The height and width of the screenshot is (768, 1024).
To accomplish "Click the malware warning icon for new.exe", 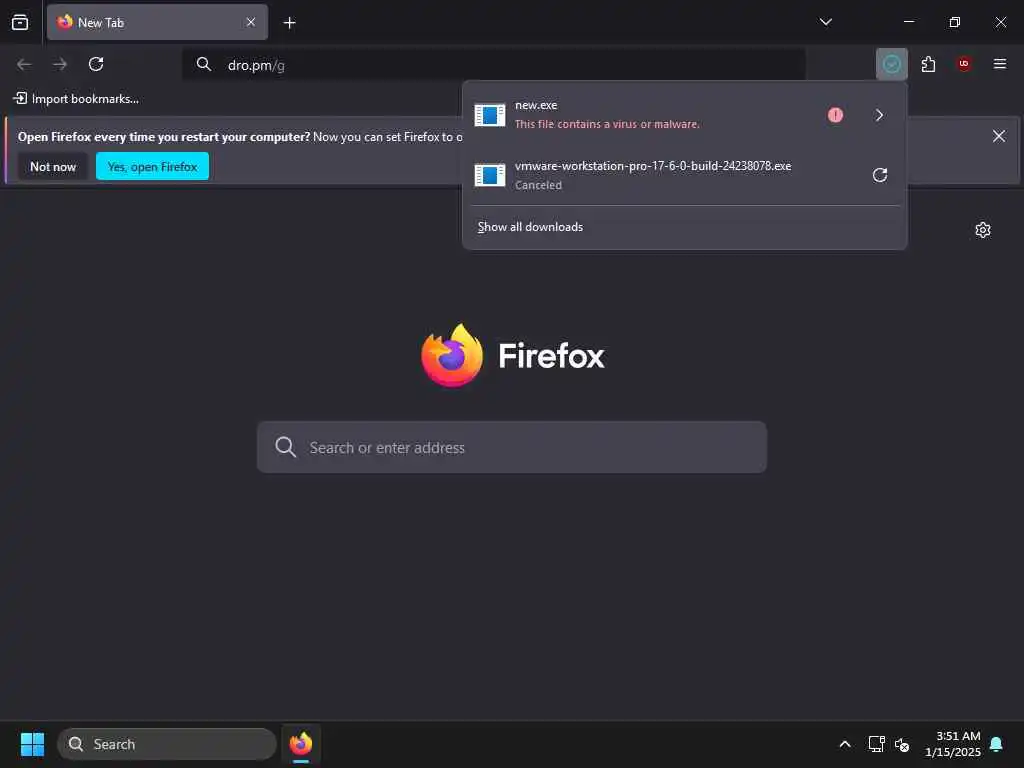I will click(x=835, y=115).
